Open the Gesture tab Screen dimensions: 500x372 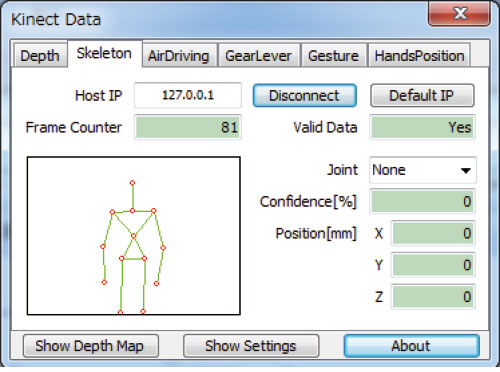click(x=333, y=56)
